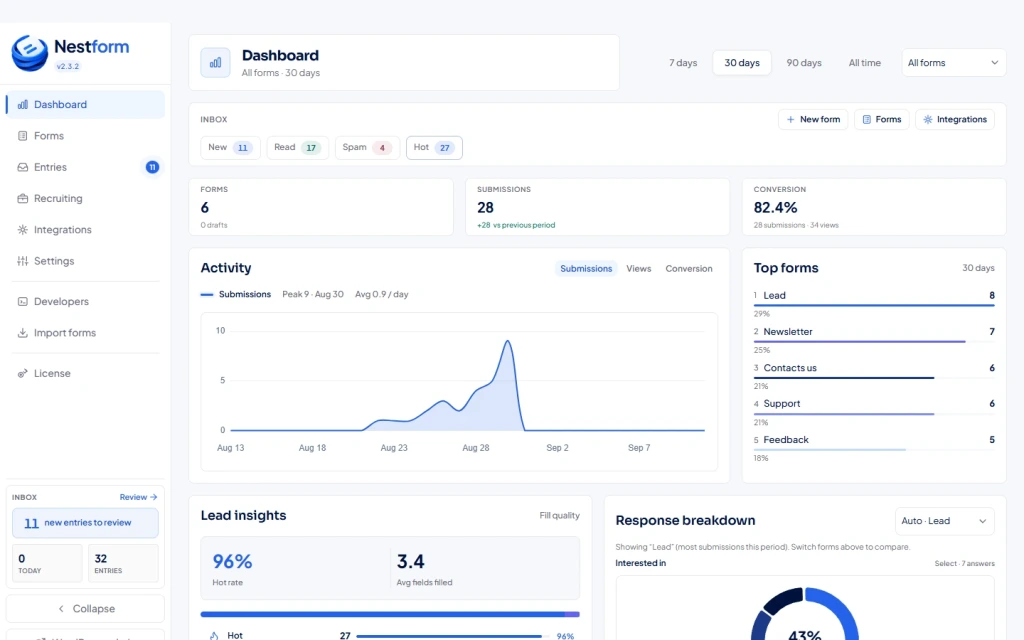Click the v2.3.2 version badge
This screenshot has height=640, width=1024.
click(x=67, y=66)
